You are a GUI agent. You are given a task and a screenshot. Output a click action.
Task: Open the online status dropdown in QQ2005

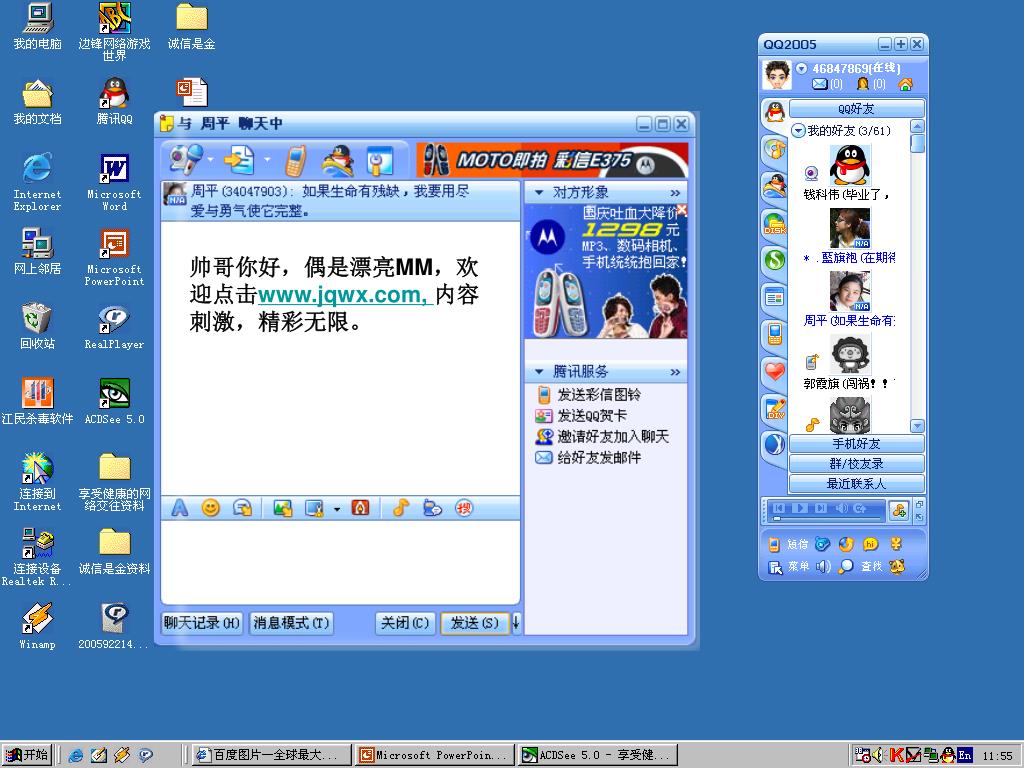tap(801, 68)
